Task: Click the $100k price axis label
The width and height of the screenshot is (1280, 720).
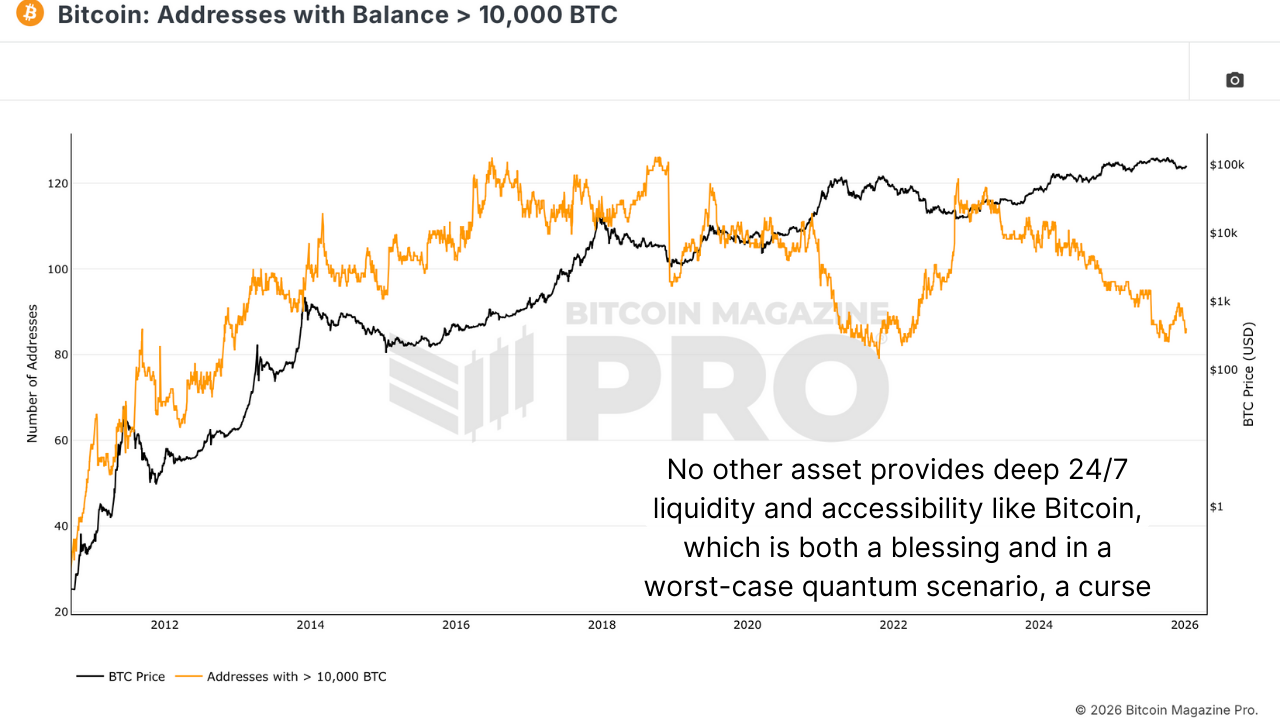Action: [1227, 164]
